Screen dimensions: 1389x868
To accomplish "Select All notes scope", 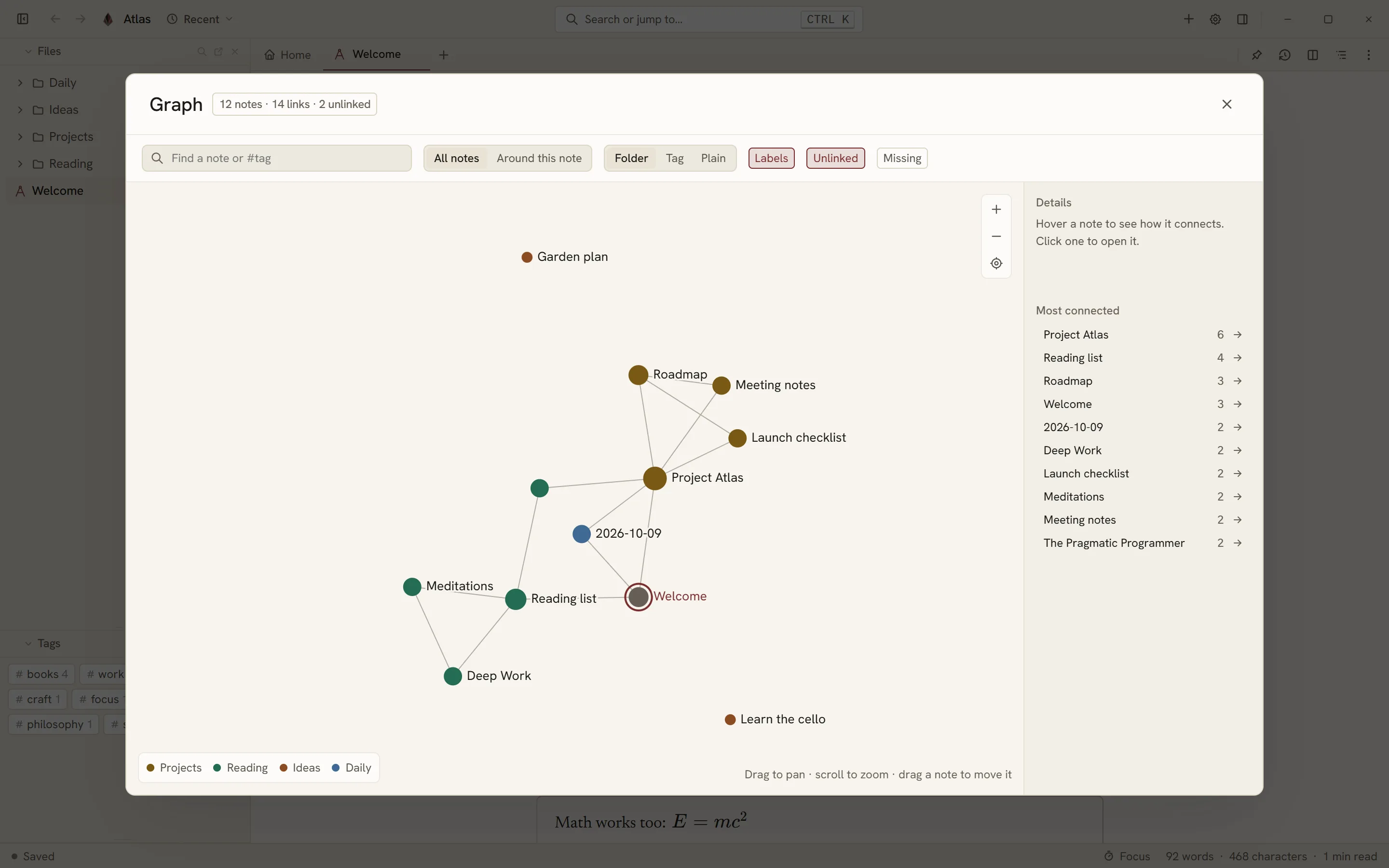I will pyautogui.click(x=456, y=159).
